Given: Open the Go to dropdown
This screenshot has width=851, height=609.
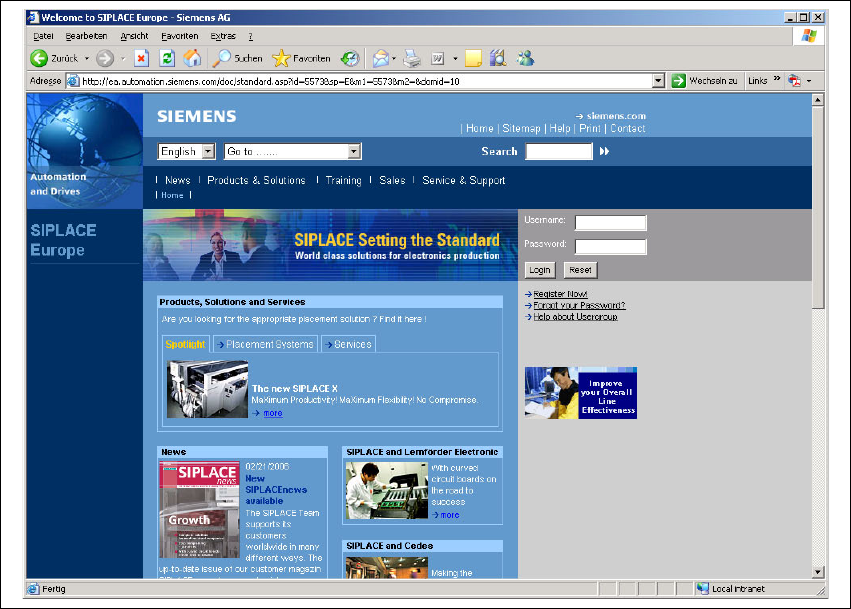Looking at the screenshot, I should (x=293, y=151).
